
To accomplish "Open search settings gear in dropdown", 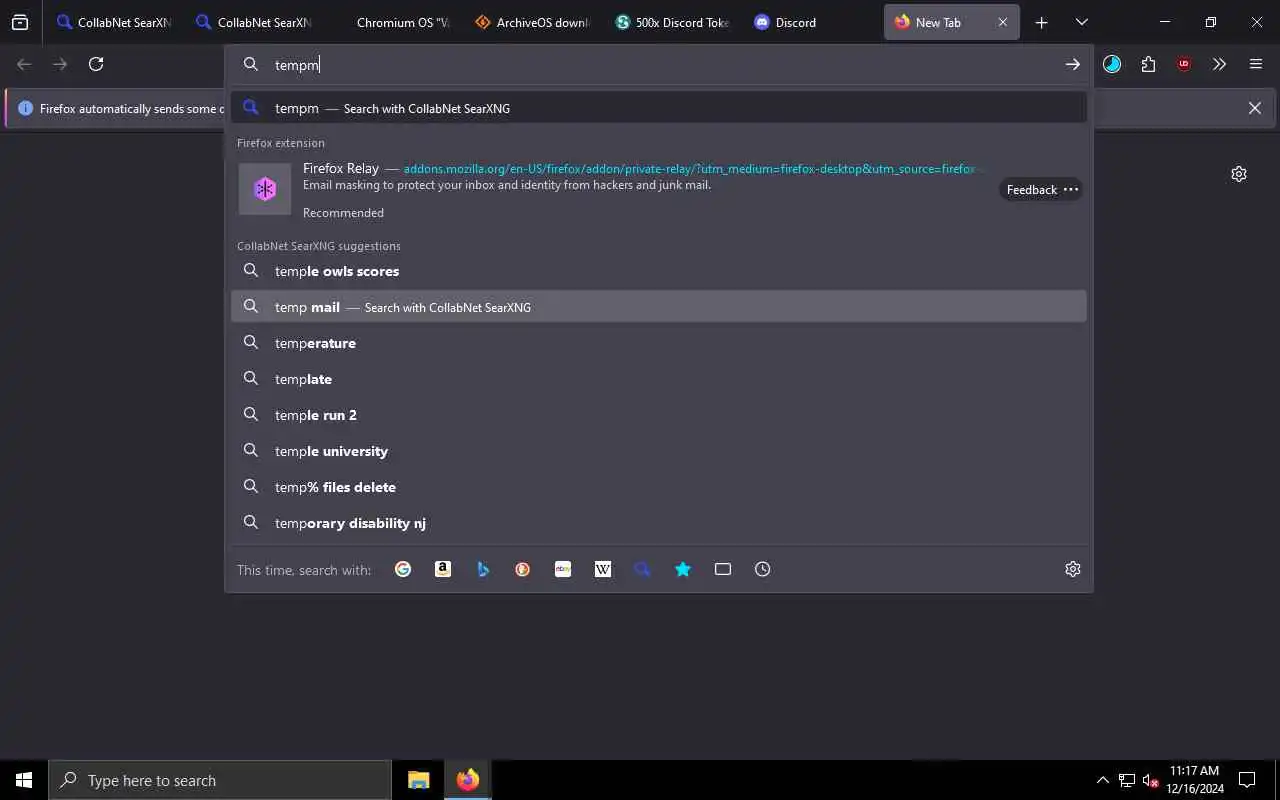I will click(x=1073, y=569).
